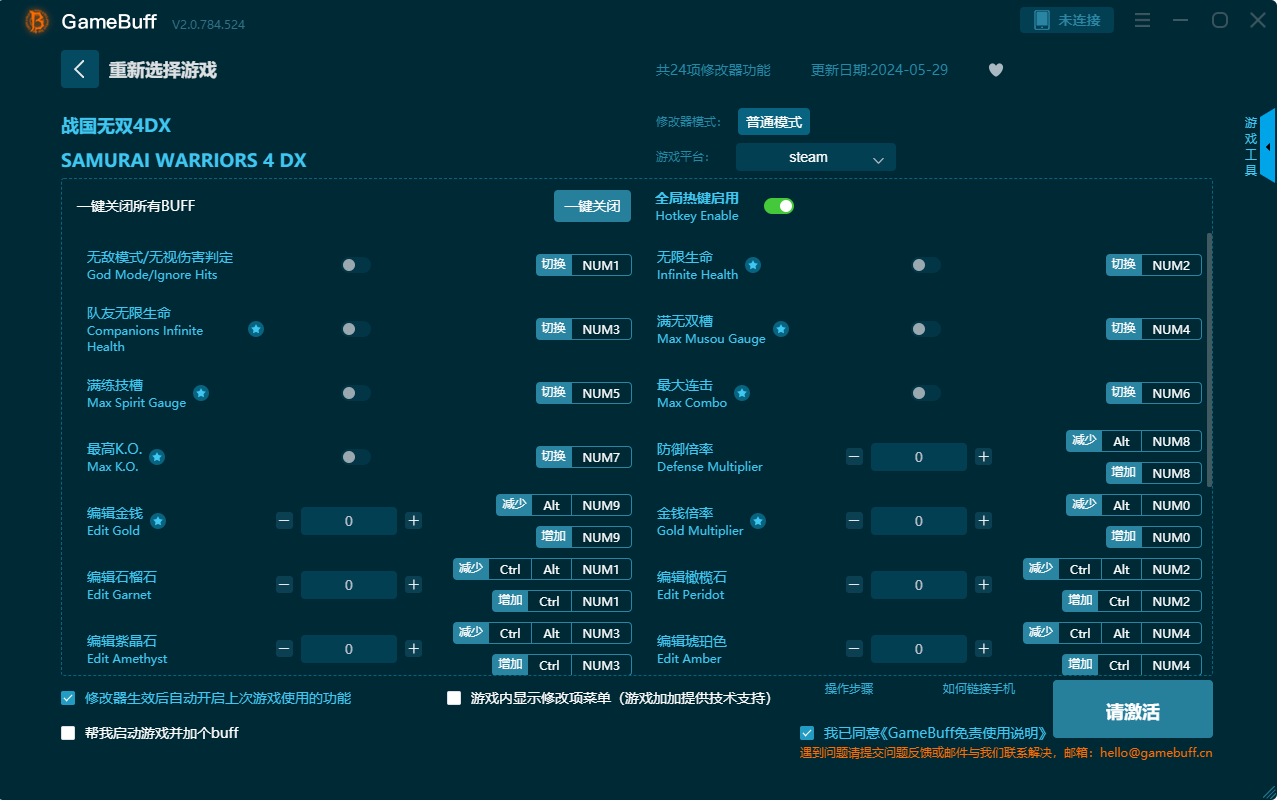Increase Edit Garnet value with plus
Screen dimensions: 1277x800
click(x=414, y=585)
